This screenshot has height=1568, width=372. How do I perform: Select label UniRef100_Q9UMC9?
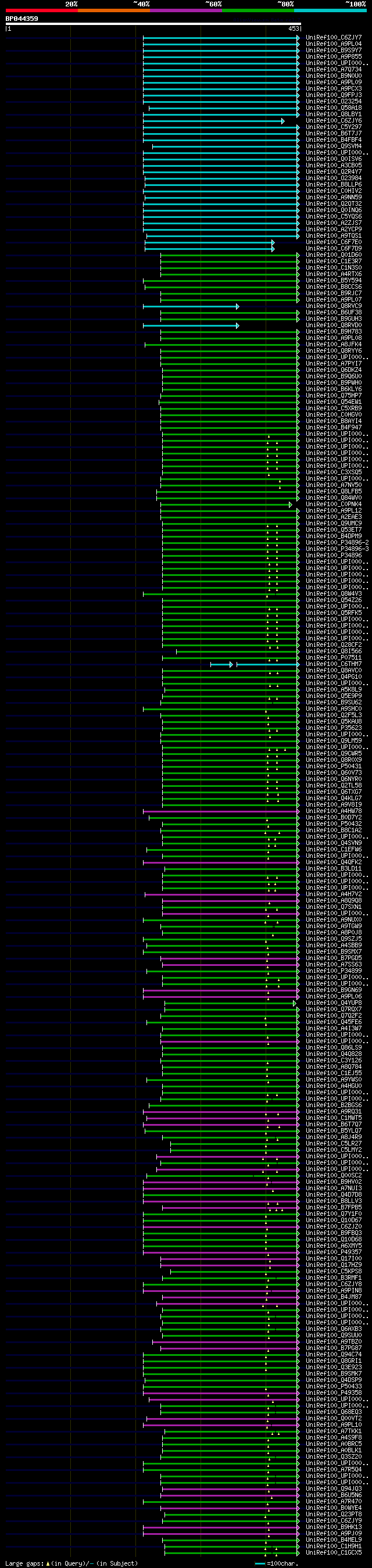tap(334, 524)
